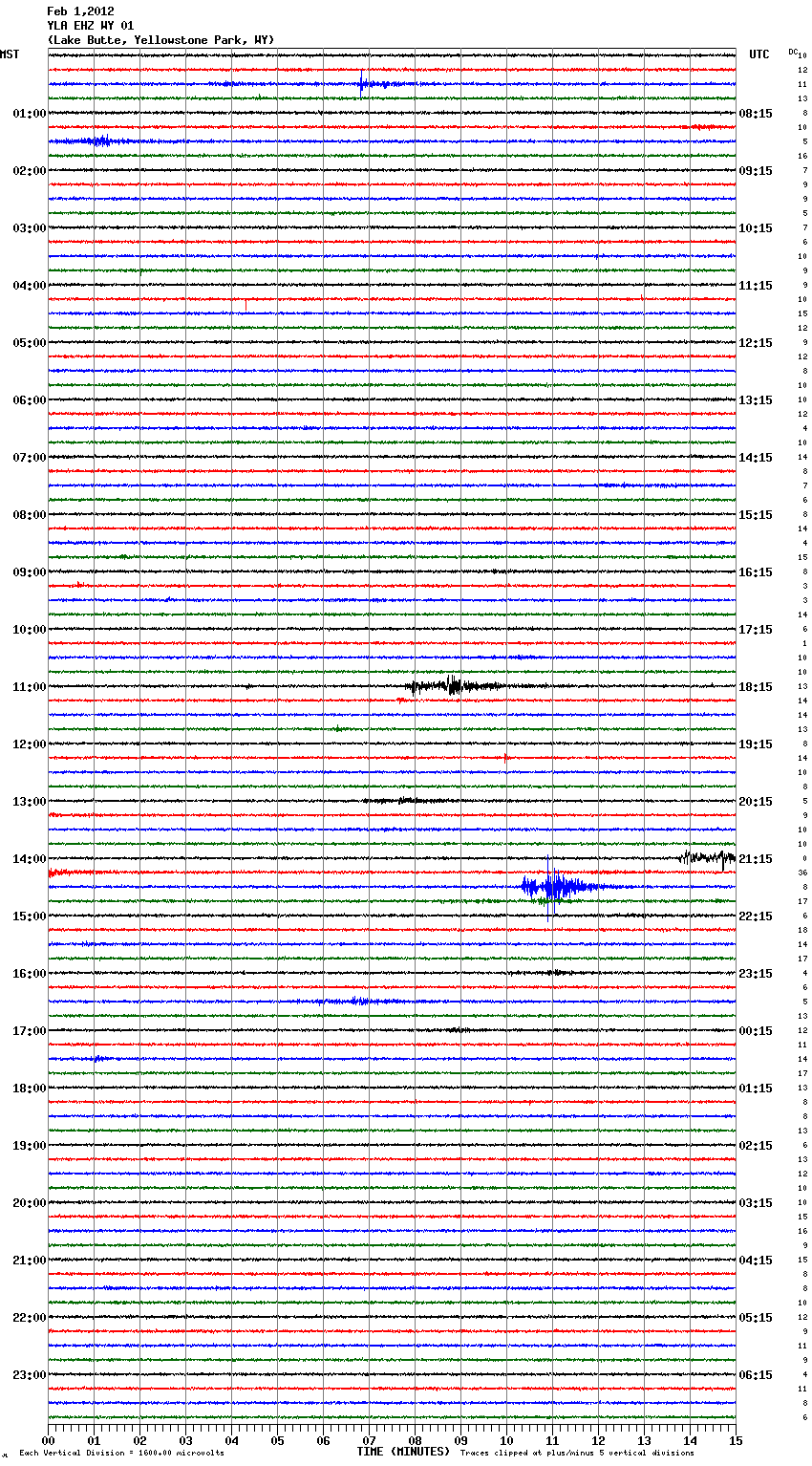The height and width of the screenshot is (1466, 812).
Task: Select the 14:00 MST row label
Action: click(x=30, y=859)
